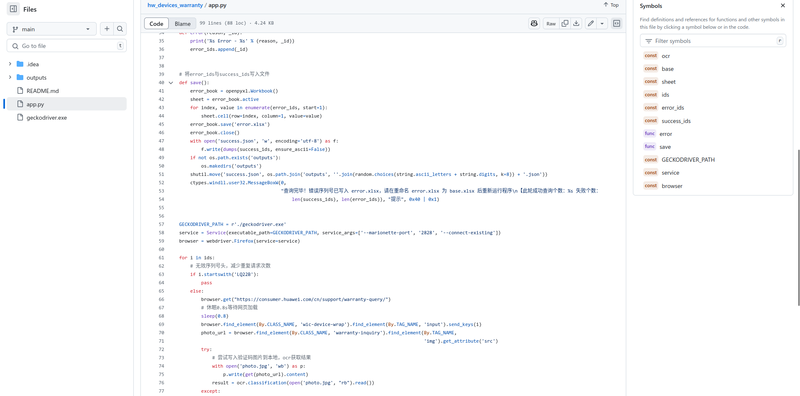Click line number 75
The width and height of the screenshot is (800, 396).
point(161,374)
